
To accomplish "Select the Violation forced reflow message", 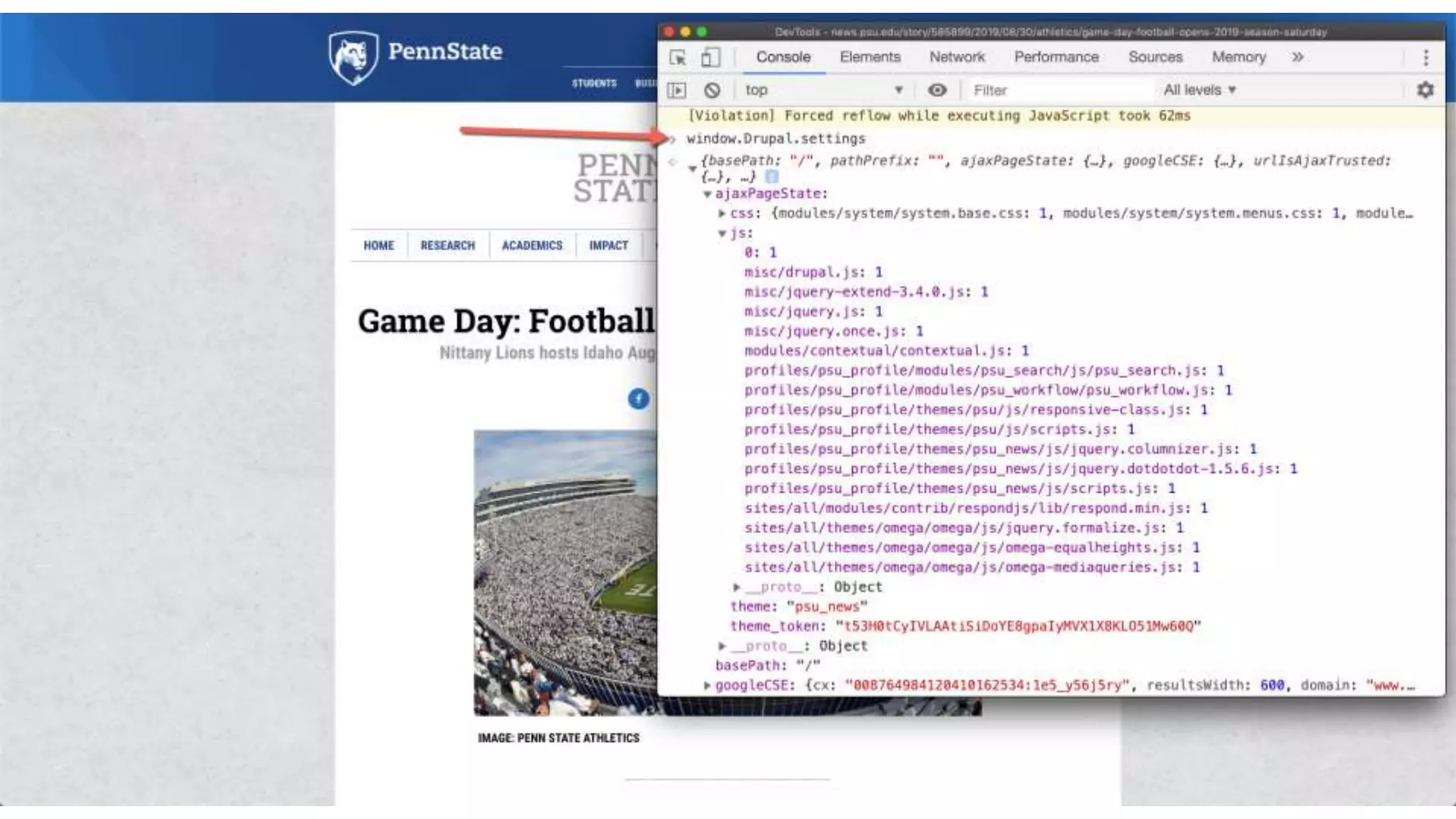I will click(938, 116).
